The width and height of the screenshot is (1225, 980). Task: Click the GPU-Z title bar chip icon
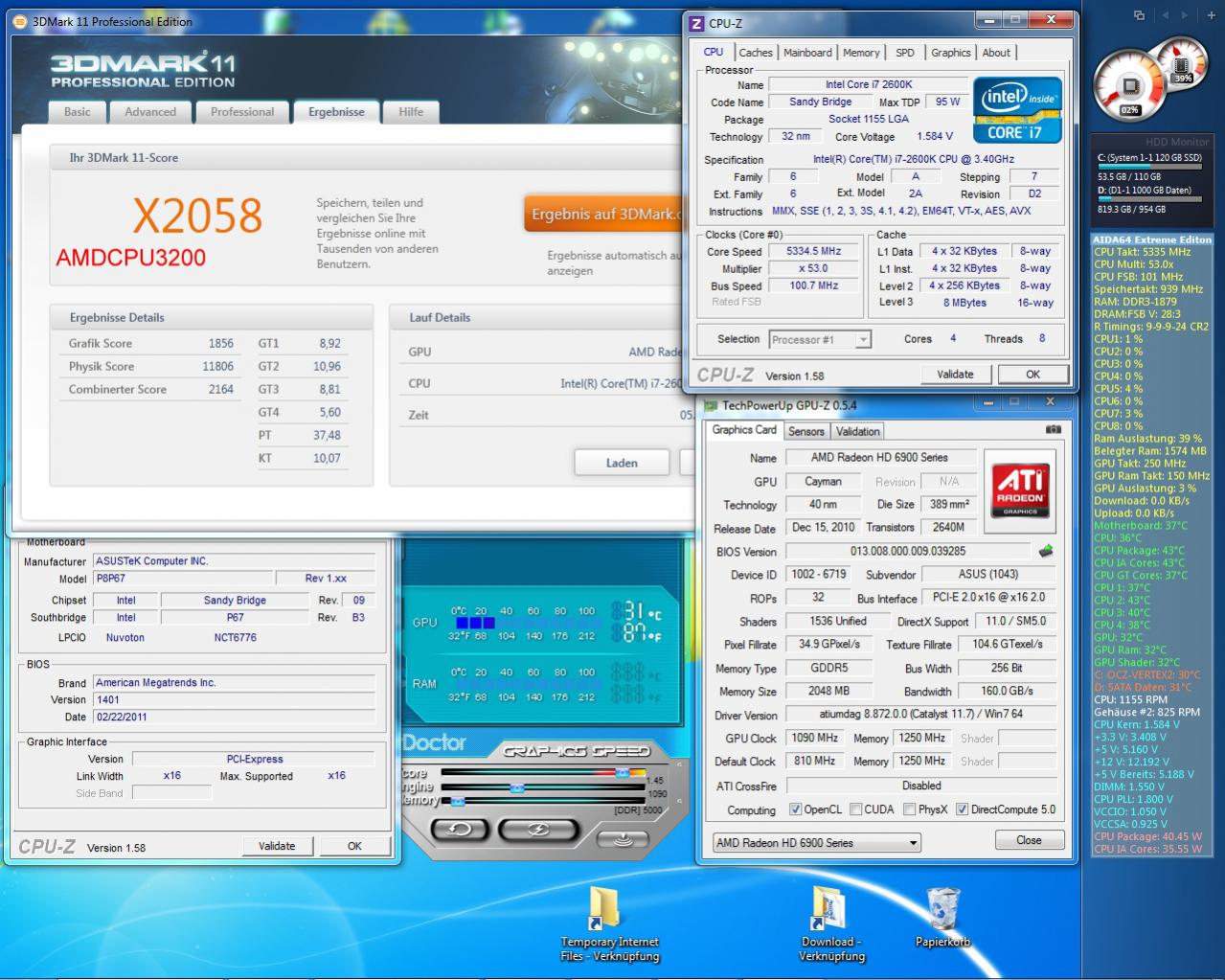tap(712, 405)
